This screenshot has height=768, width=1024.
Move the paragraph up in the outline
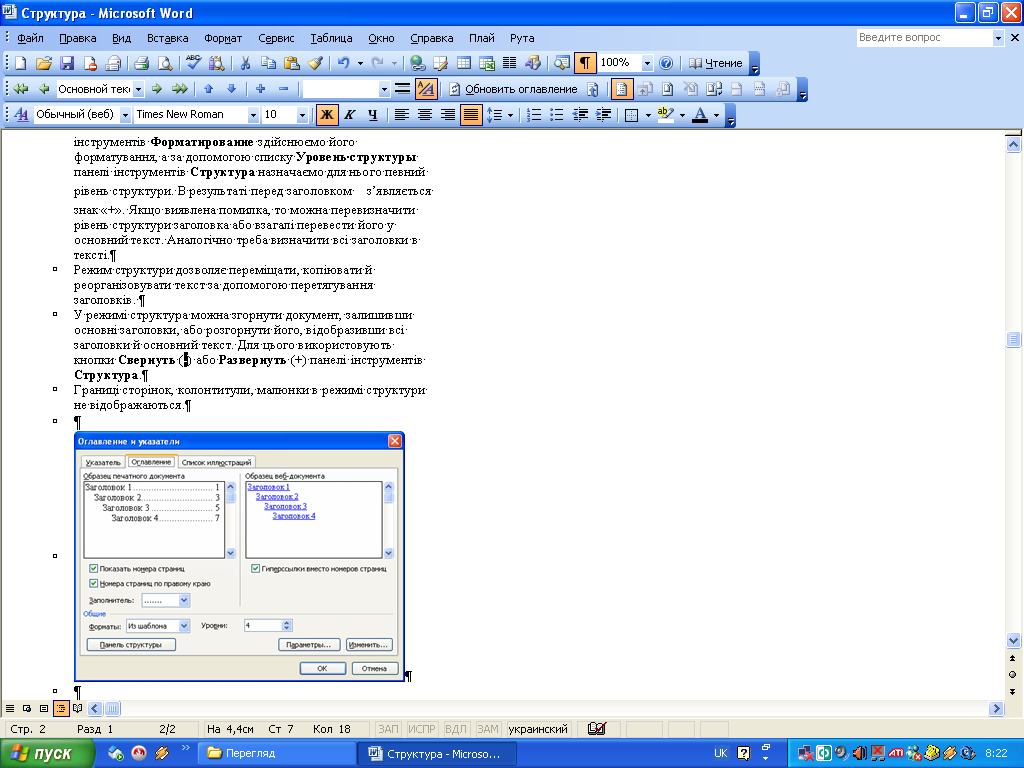208,89
